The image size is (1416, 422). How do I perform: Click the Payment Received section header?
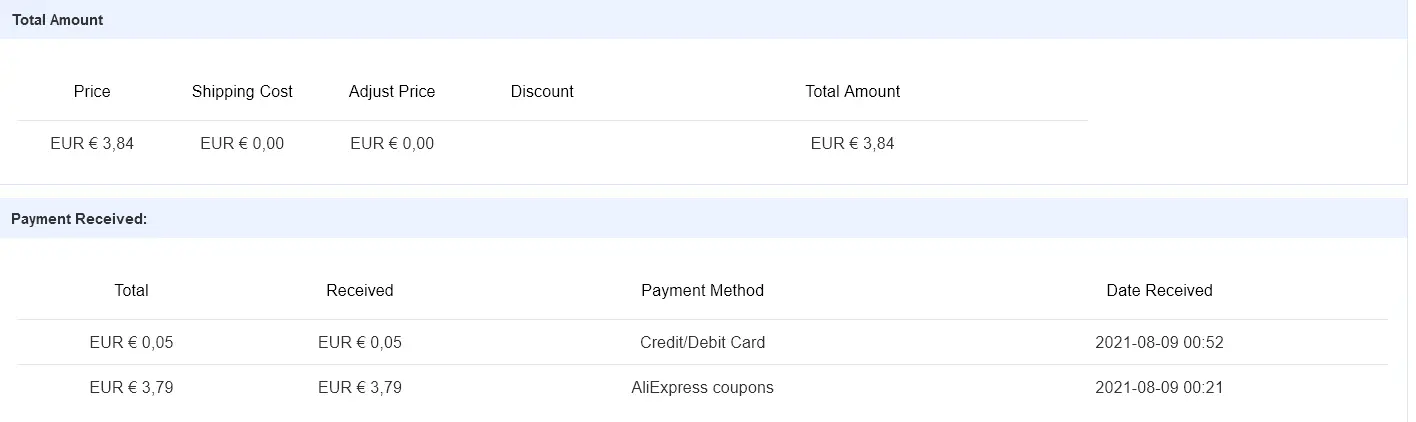point(79,218)
